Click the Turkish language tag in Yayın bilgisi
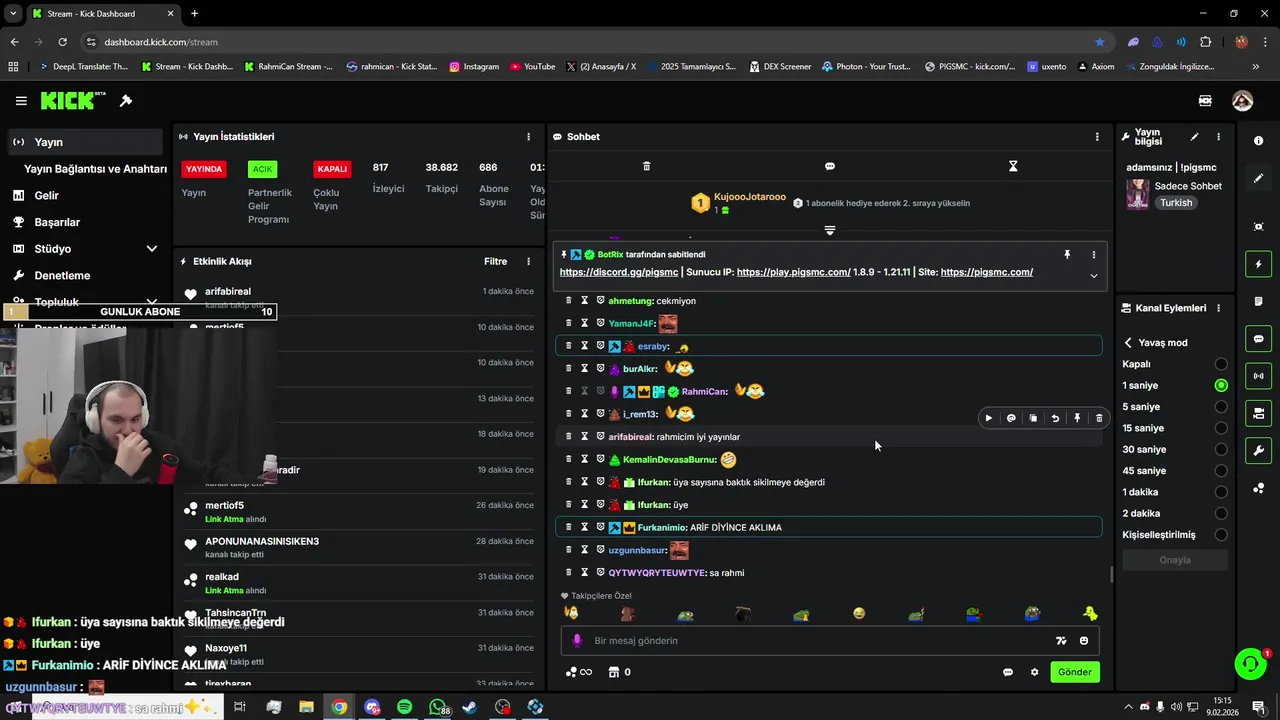 1176,203
